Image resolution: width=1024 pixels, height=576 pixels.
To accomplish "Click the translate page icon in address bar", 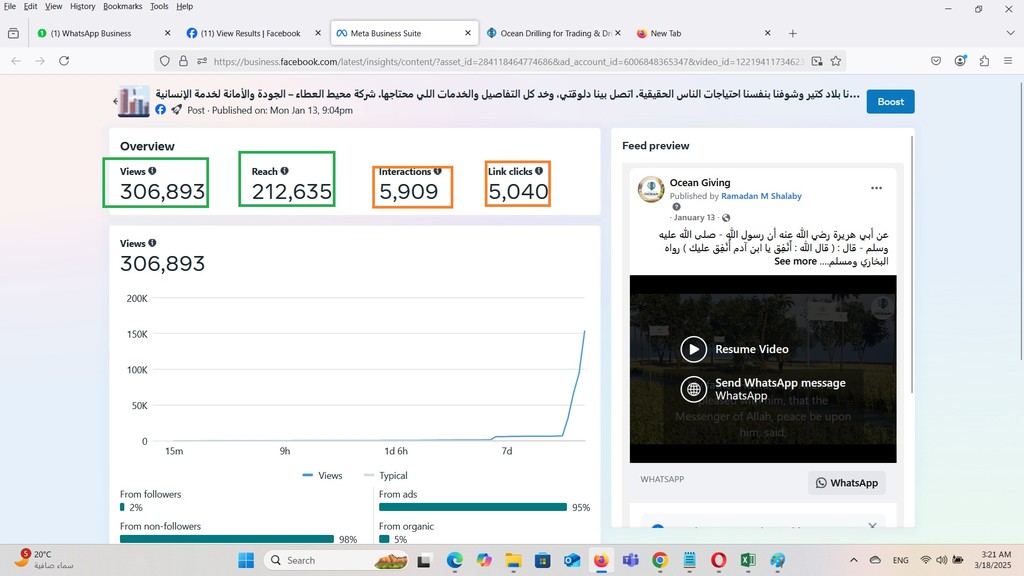I will point(817,61).
